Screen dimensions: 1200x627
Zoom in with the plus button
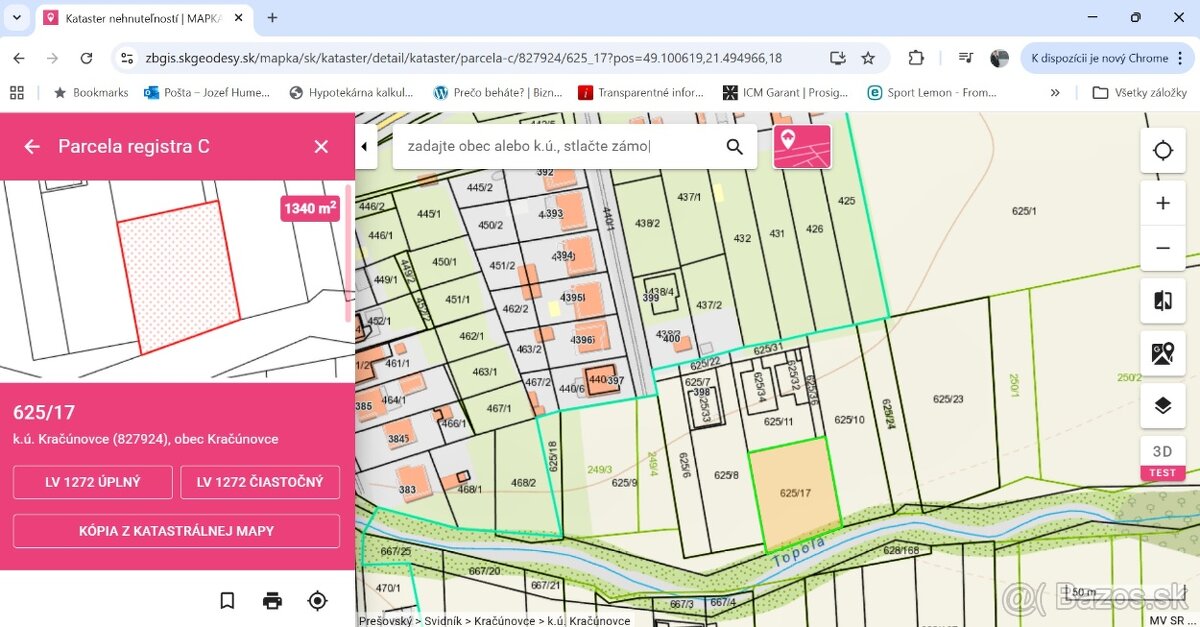1162,203
